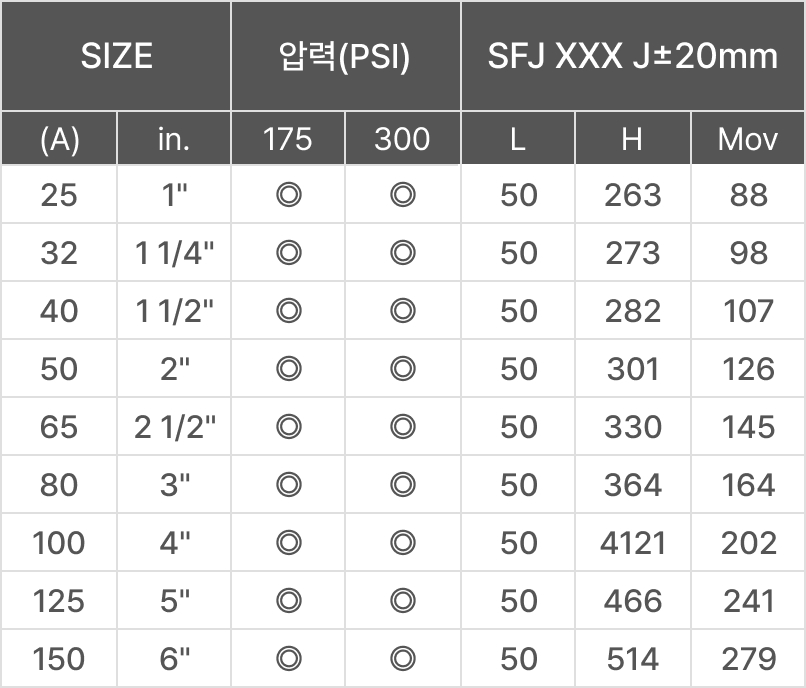Click the 175 PSI circle for size 40

[x=288, y=312]
